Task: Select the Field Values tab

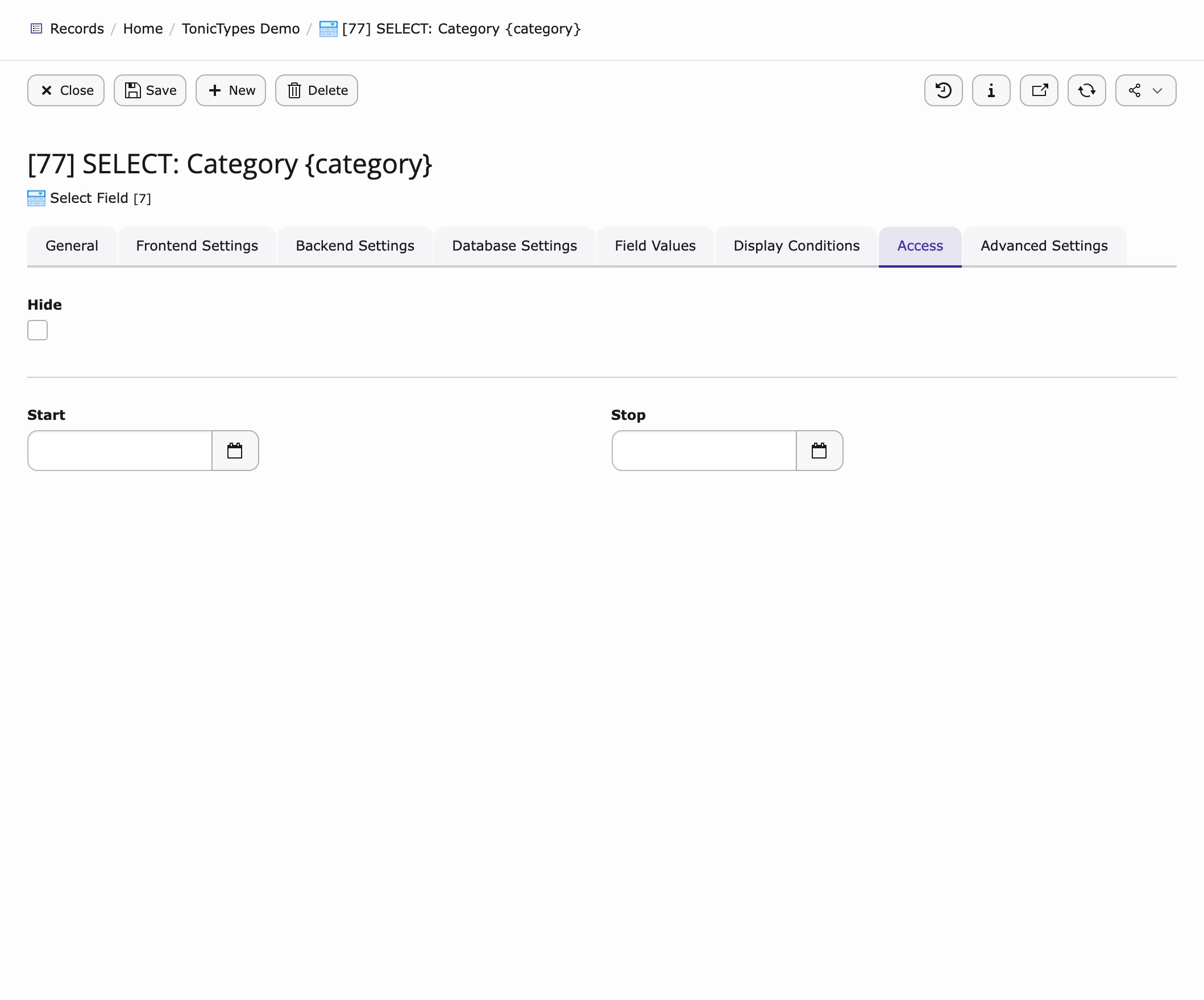Action: (655, 246)
